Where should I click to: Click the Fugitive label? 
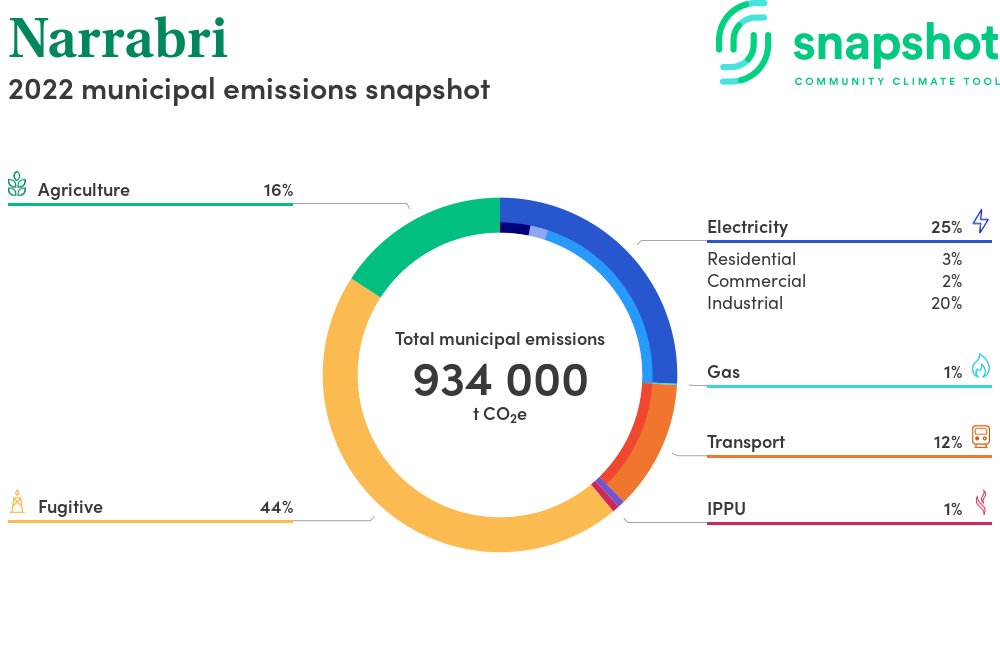(x=70, y=507)
